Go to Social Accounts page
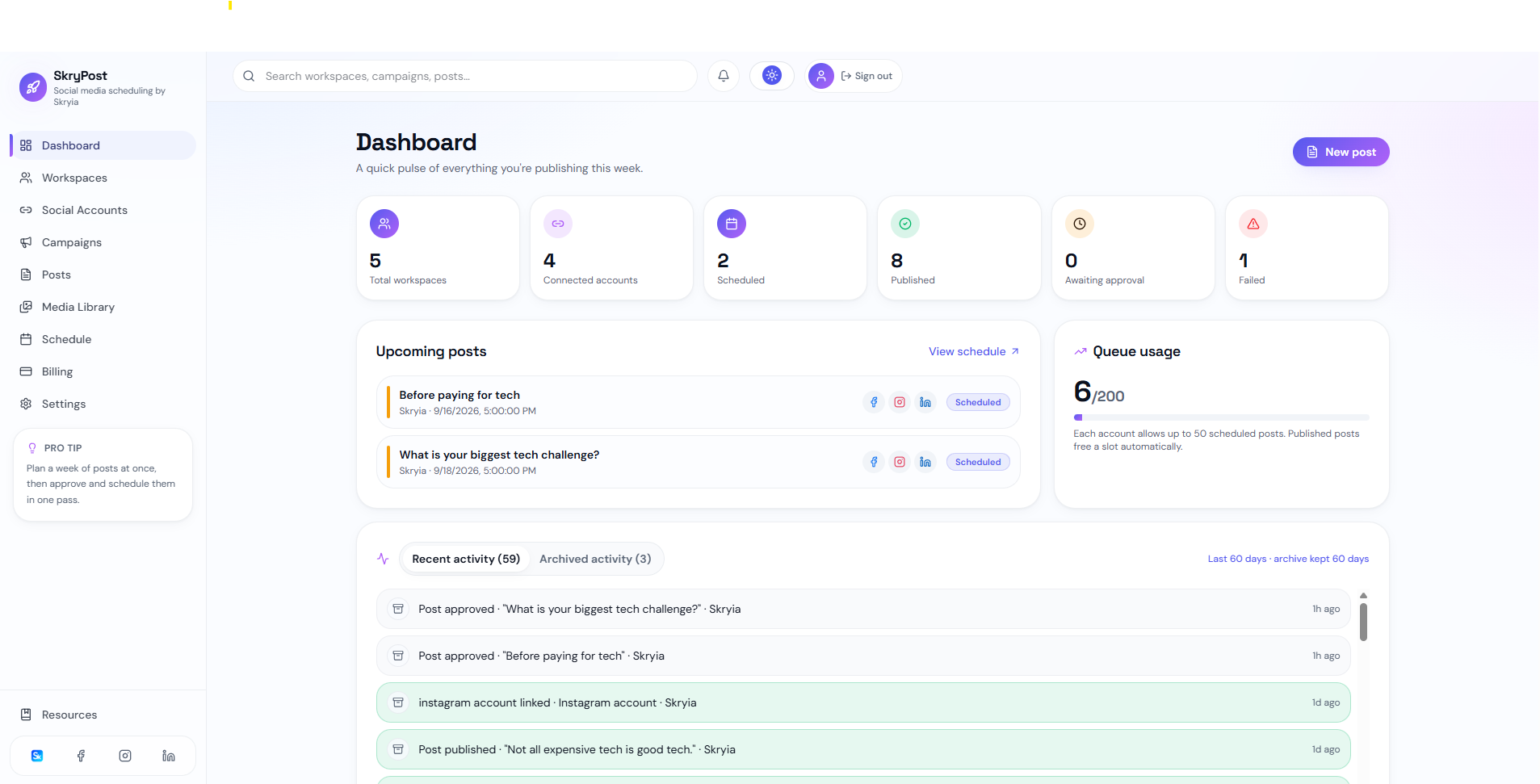Image resolution: width=1540 pixels, height=784 pixels. (x=103, y=210)
